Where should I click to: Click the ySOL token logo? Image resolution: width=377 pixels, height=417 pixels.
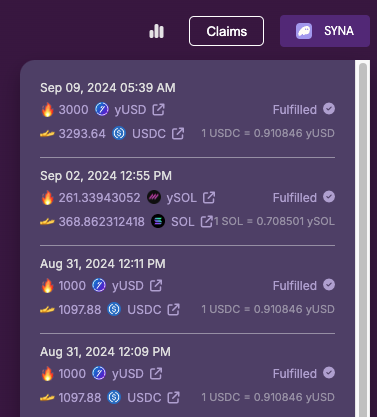(x=154, y=197)
